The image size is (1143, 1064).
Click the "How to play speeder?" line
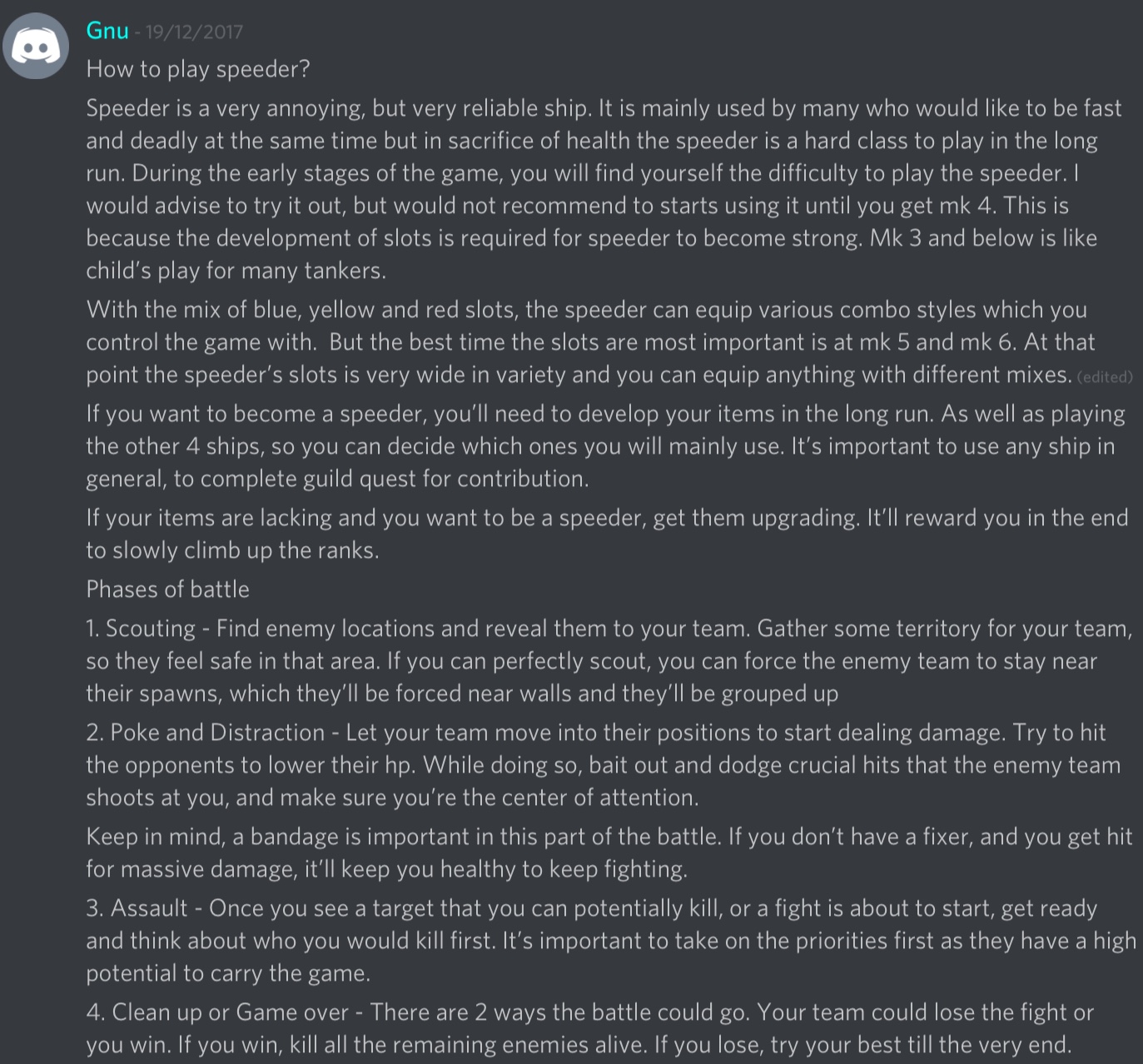(x=198, y=69)
